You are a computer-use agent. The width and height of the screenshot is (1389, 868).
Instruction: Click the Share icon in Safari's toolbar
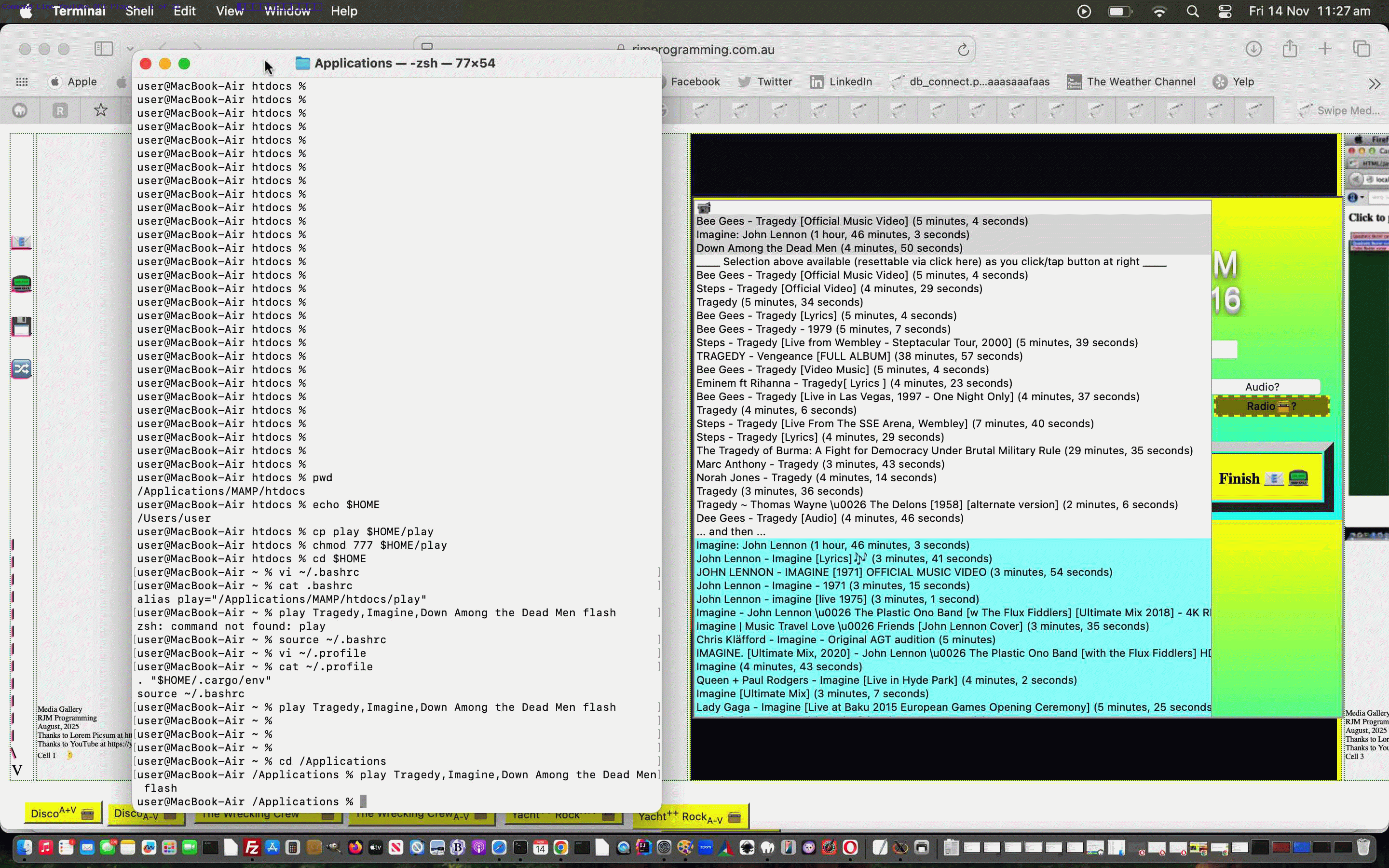tap(1289, 49)
